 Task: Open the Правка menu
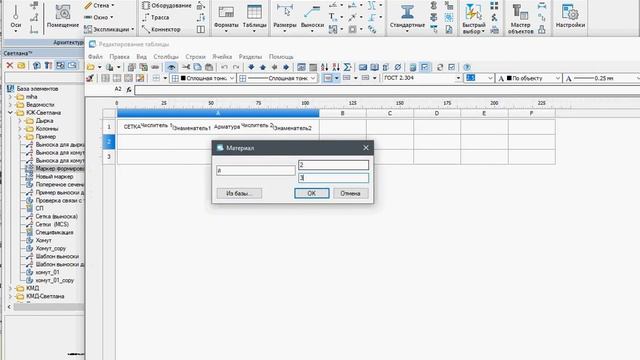pyautogui.click(x=120, y=57)
